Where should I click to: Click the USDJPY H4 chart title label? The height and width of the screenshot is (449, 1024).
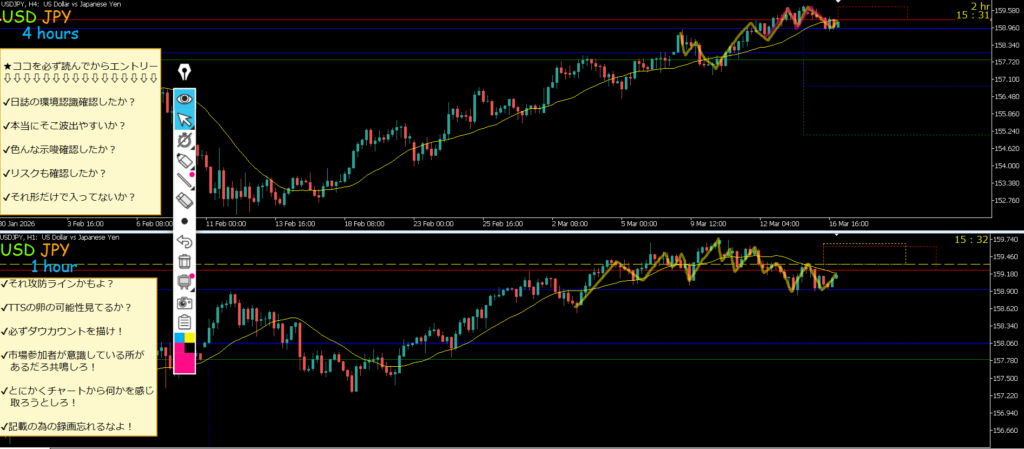point(60,6)
